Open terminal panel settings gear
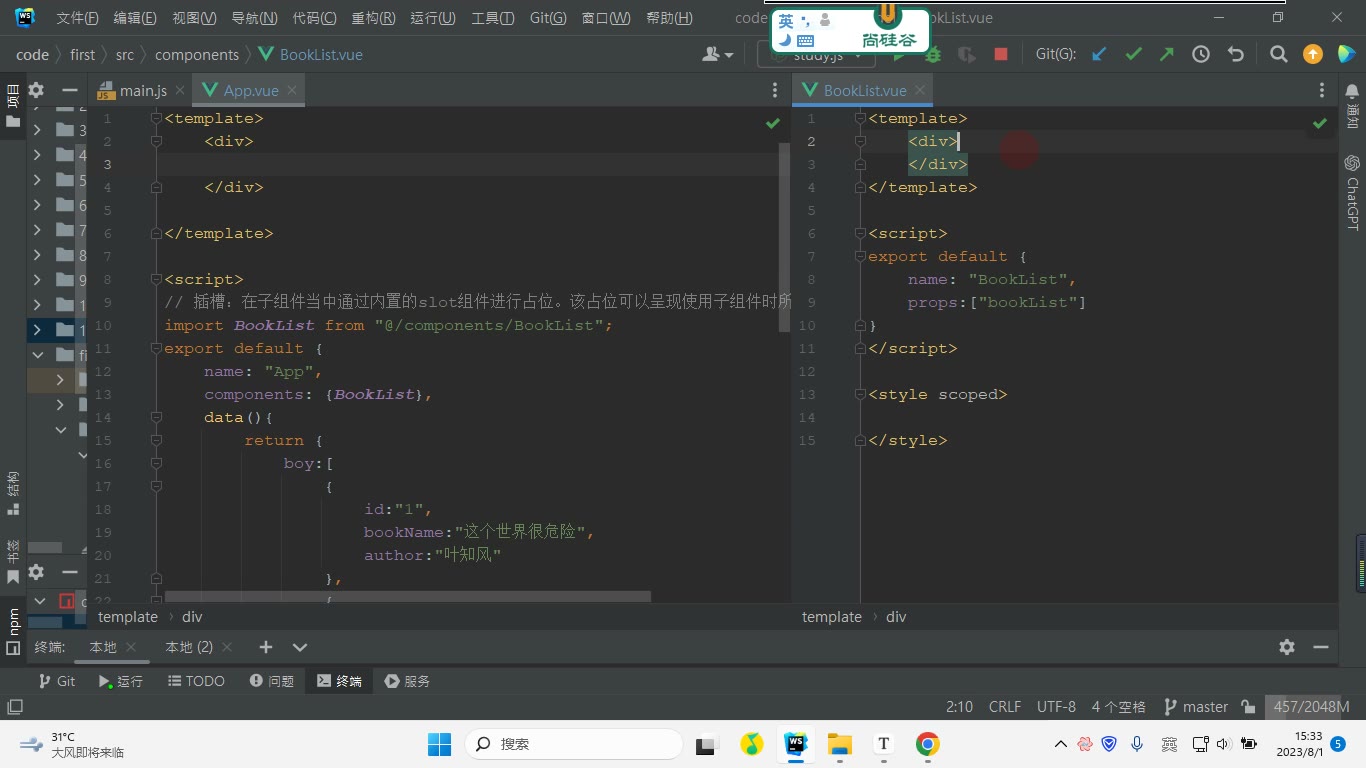Image resolution: width=1366 pixels, height=768 pixels. coord(1287,647)
